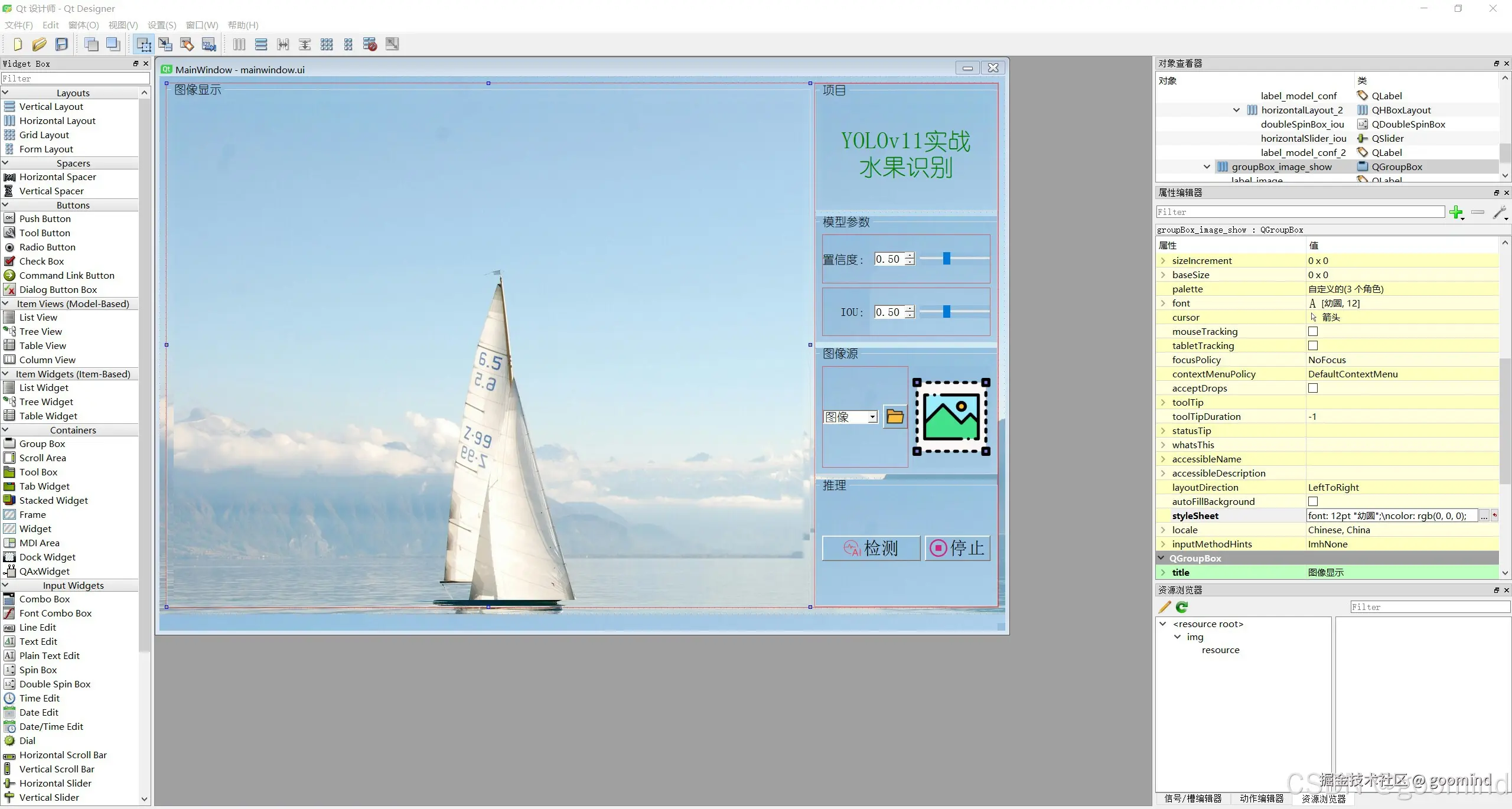
Task: Click Lay Out in a Grid icon
Action: tap(327, 44)
